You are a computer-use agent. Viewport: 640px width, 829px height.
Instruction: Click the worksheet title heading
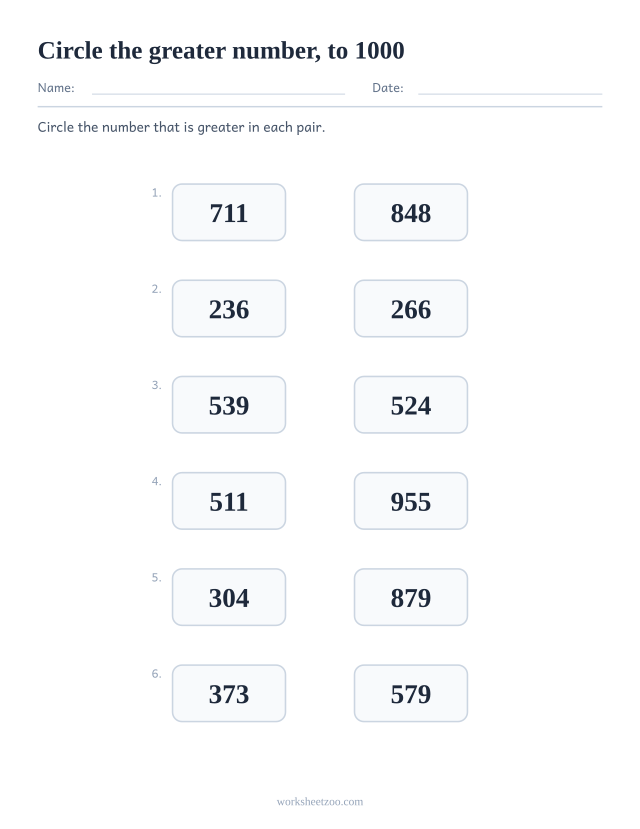tap(221, 51)
